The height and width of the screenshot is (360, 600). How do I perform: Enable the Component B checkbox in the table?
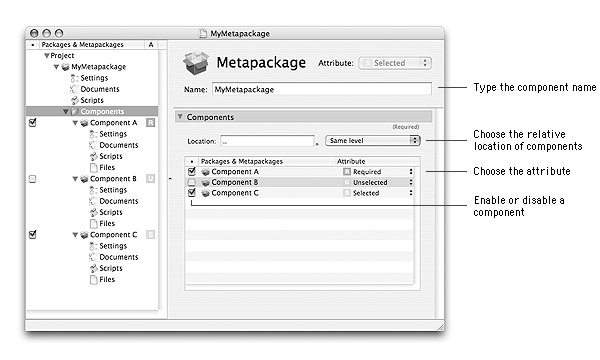192,182
